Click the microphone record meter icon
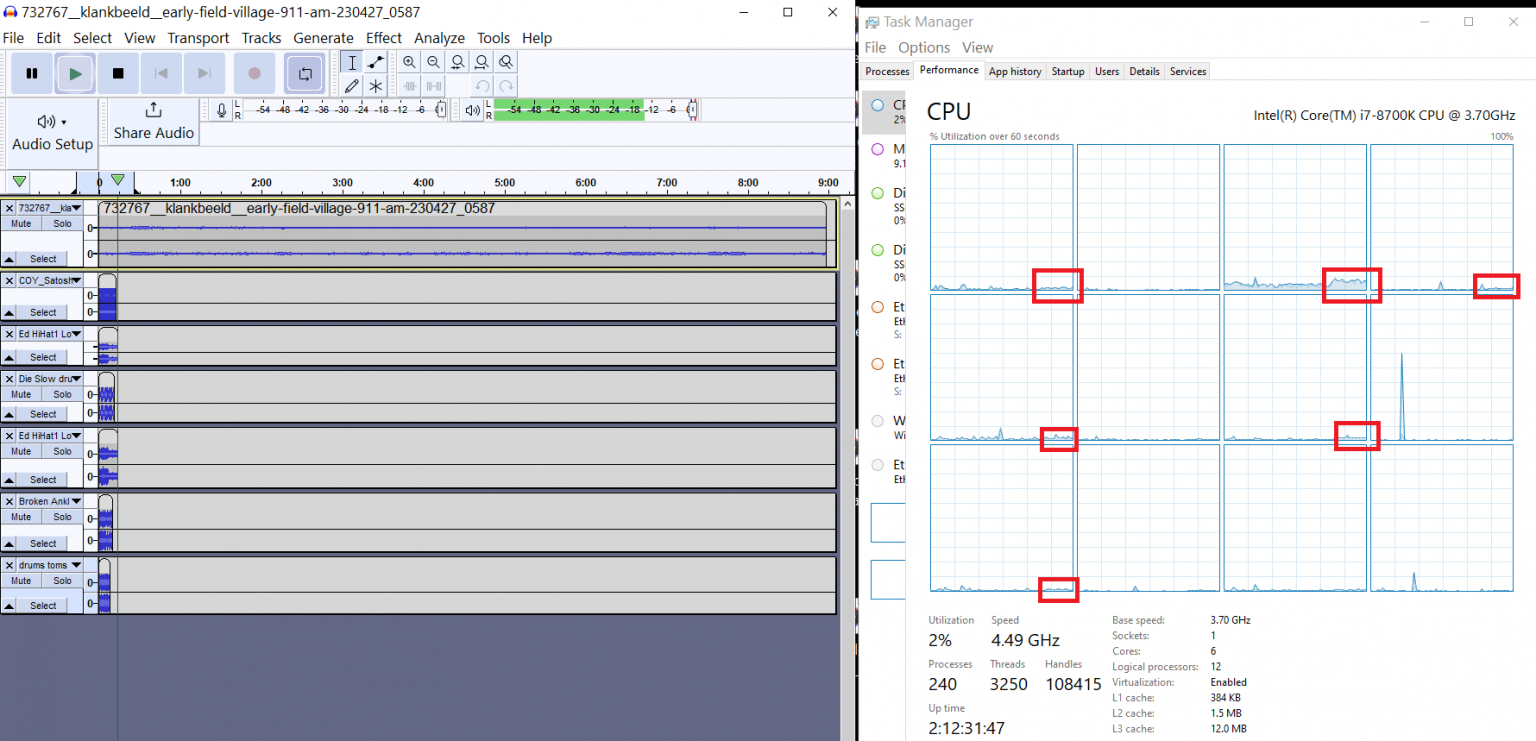This screenshot has width=1536, height=741. 221,110
